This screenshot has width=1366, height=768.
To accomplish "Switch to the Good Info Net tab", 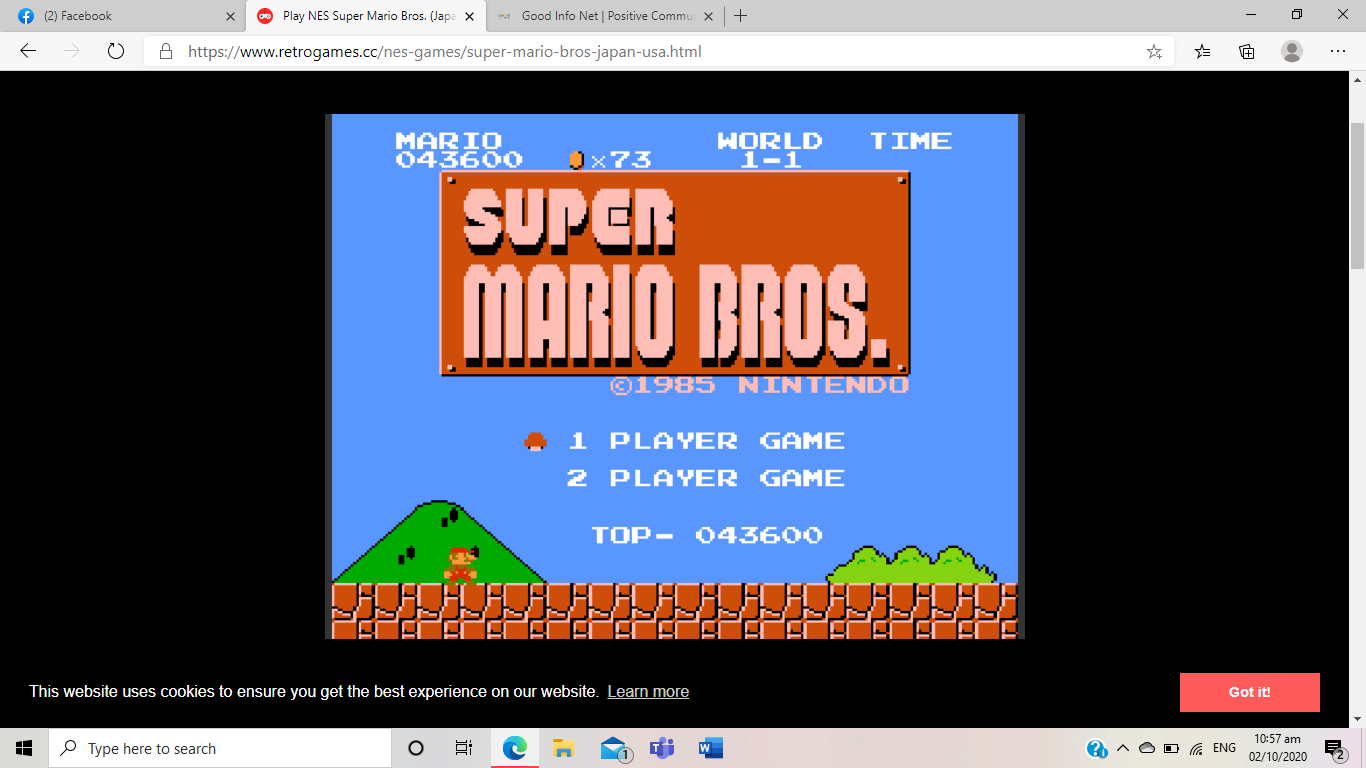I will click(x=605, y=16).
